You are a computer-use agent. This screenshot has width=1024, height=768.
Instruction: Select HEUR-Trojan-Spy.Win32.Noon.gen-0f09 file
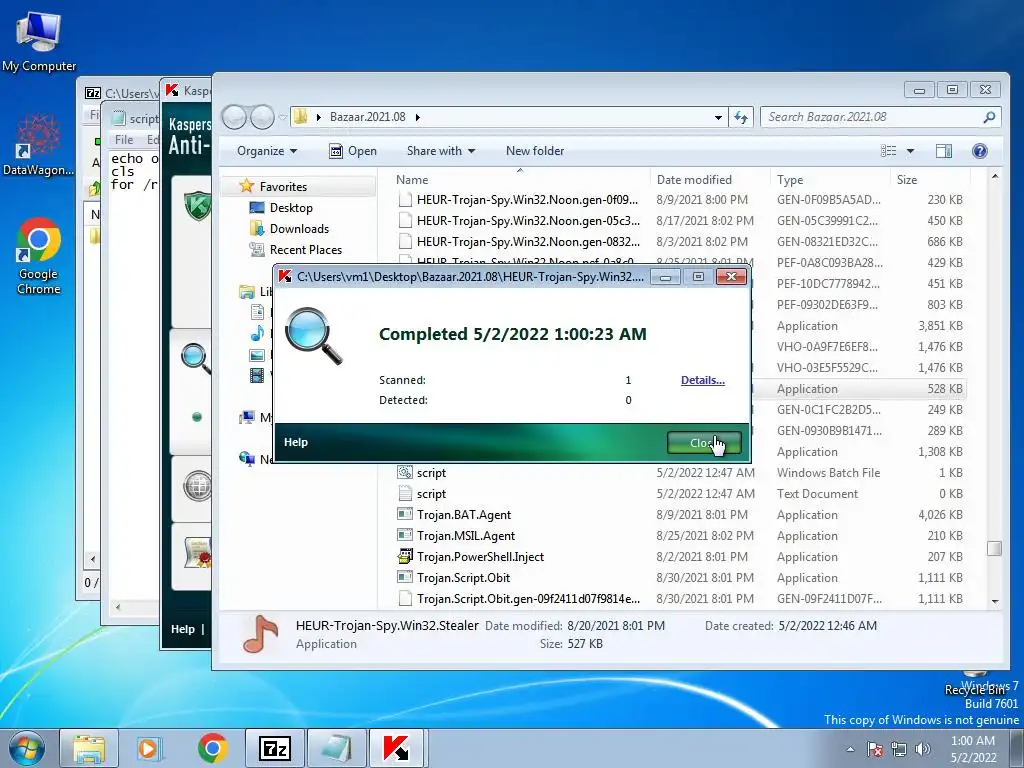pyautogui.click(x=527, y=200)
